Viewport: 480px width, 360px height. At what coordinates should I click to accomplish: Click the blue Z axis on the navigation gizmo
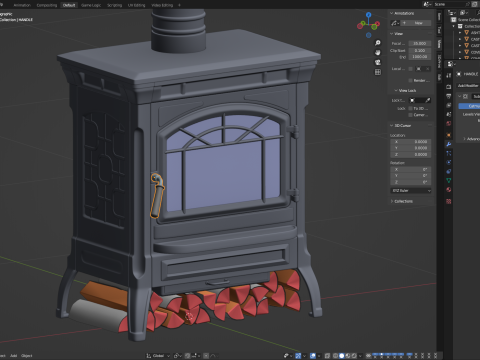point(368,15)
